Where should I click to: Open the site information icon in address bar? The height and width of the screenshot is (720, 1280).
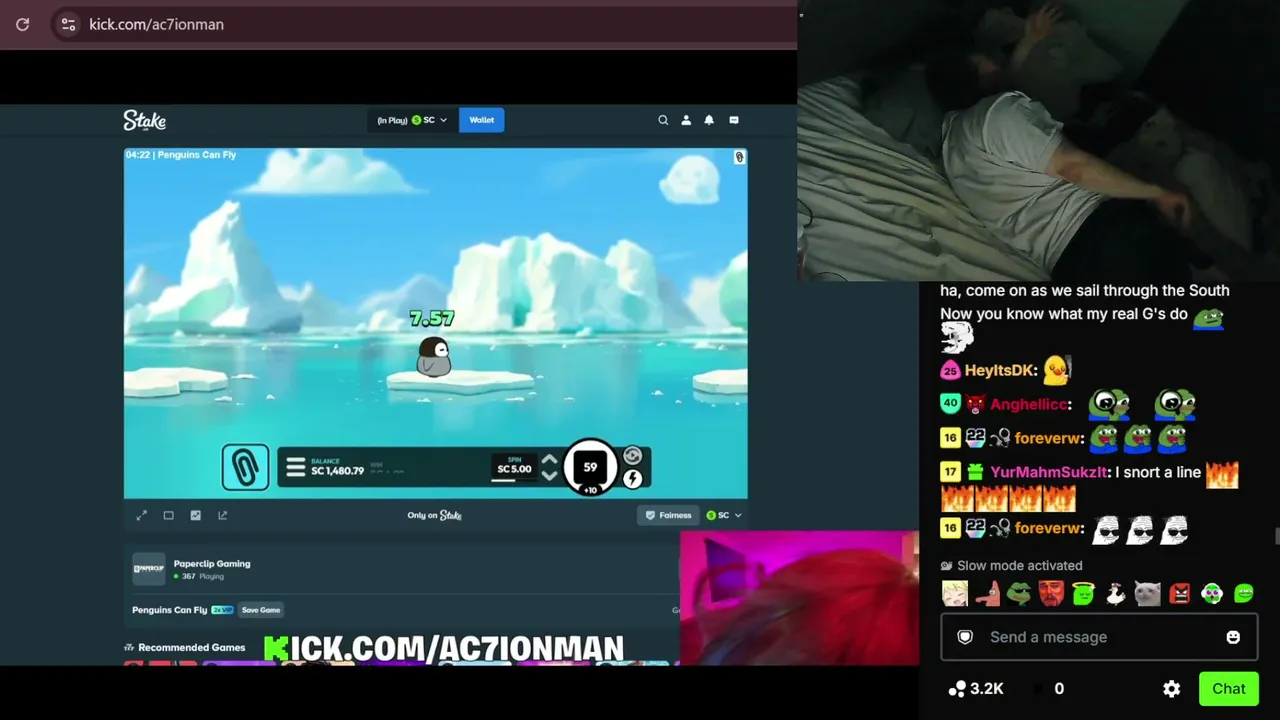click(x=68, y=24)
